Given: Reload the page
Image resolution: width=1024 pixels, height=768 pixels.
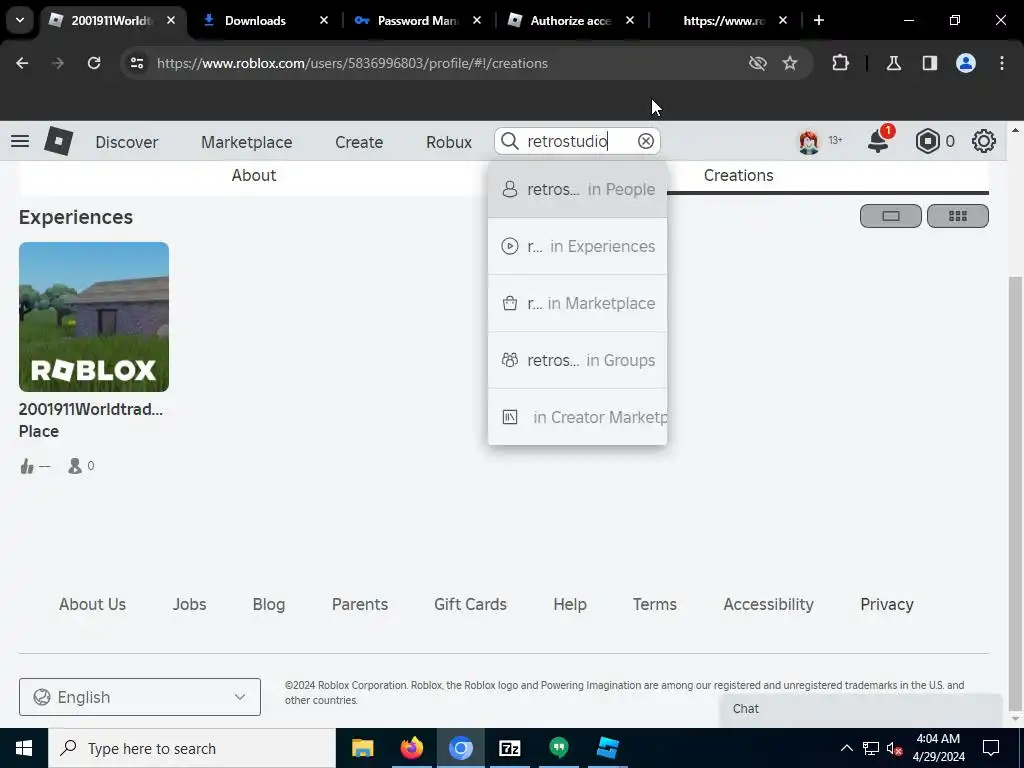Looking at the screenshot, I should pos(94,63).
